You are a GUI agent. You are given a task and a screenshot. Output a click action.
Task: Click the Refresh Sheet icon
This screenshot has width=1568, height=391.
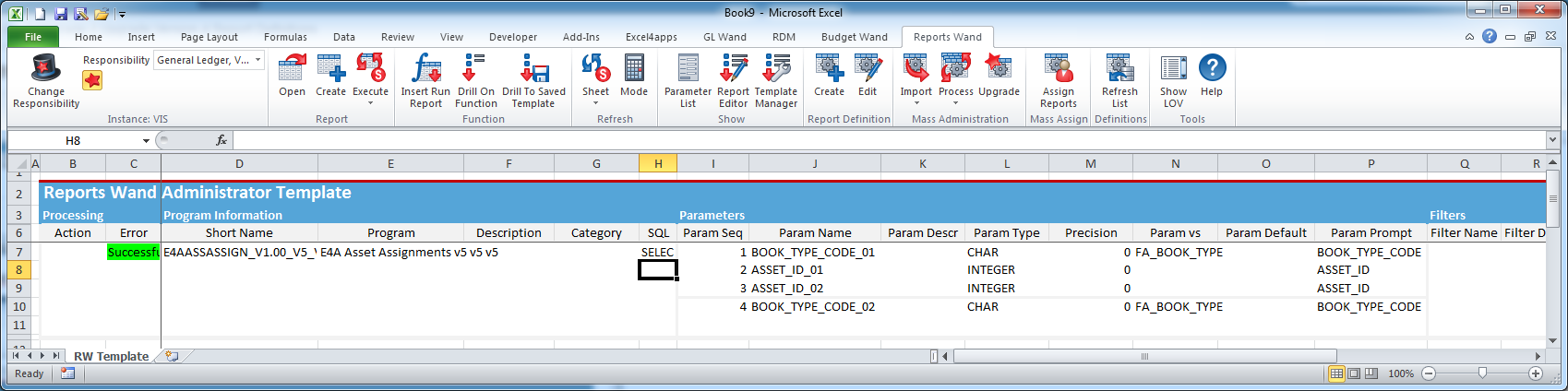595,68
